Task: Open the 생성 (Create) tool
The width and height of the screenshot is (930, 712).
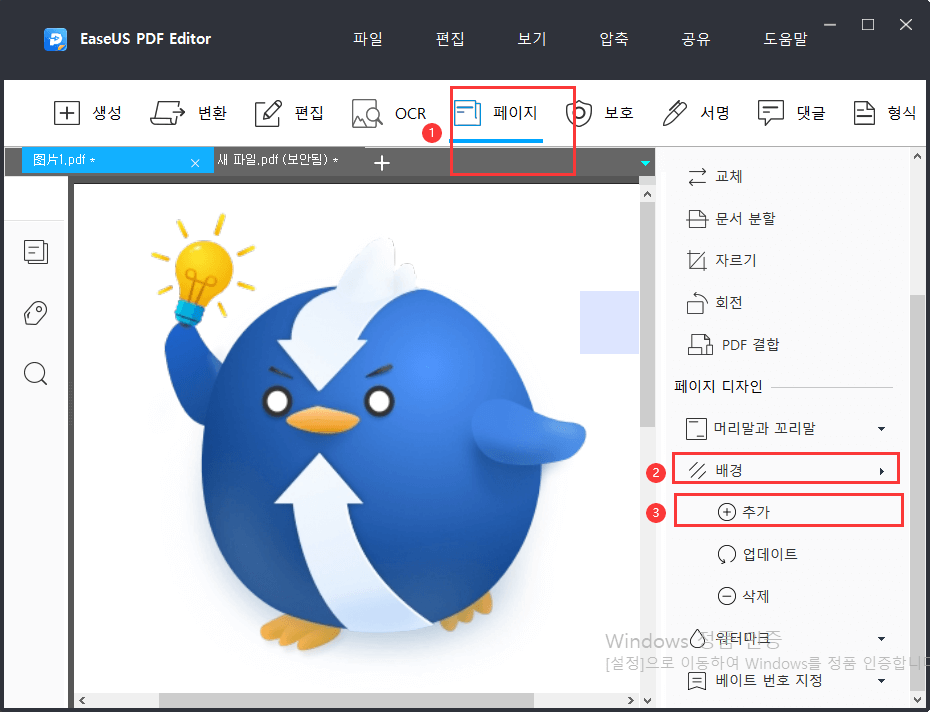Action: coord(88,113)
